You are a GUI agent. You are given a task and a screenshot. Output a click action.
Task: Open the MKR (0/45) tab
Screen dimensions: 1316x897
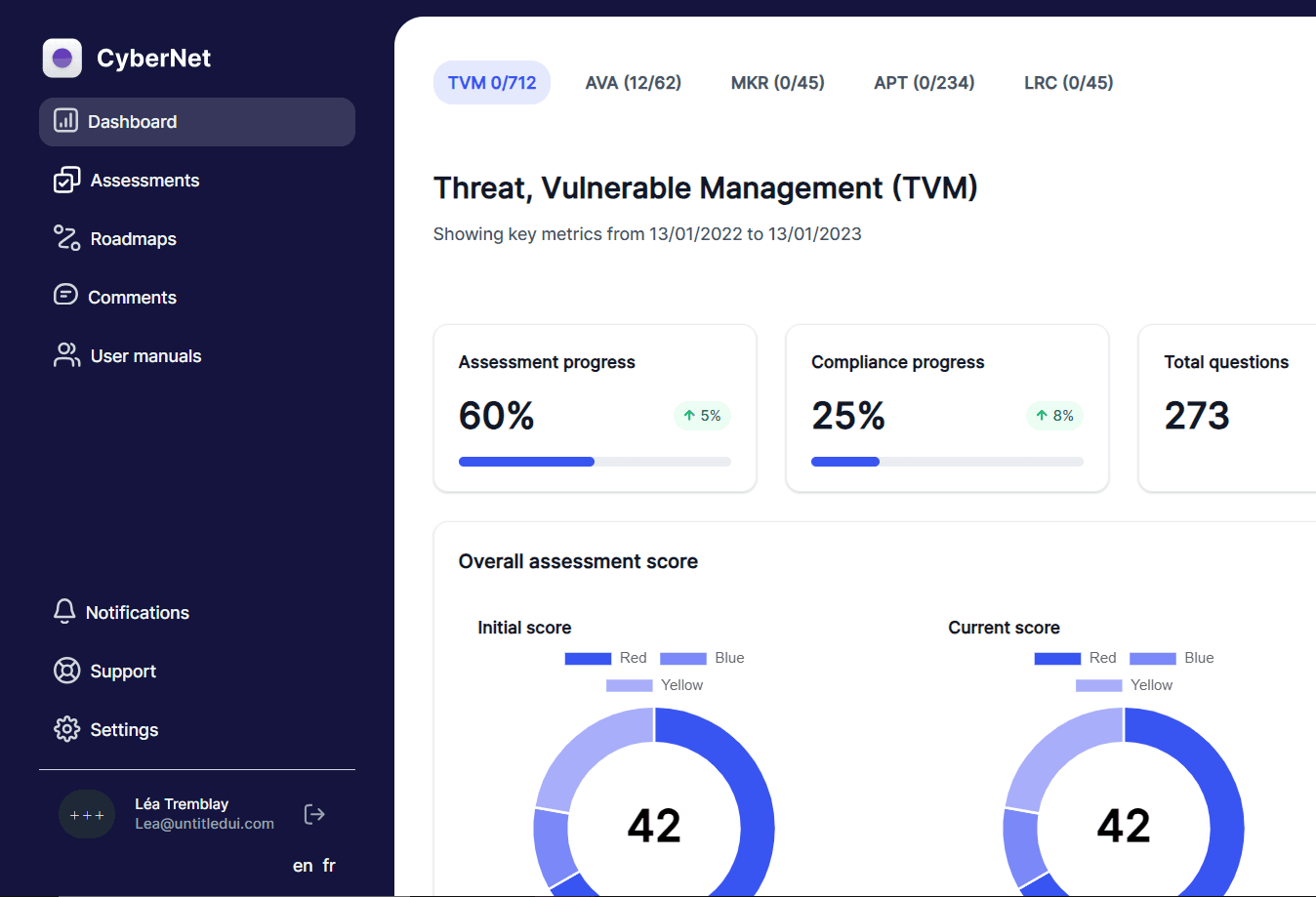(778, 83)
